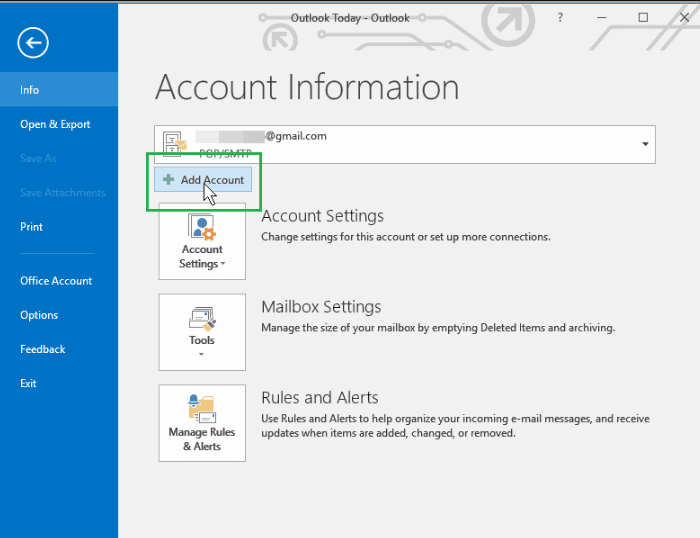
Task: Go to Open & Export
Action: 55,124
